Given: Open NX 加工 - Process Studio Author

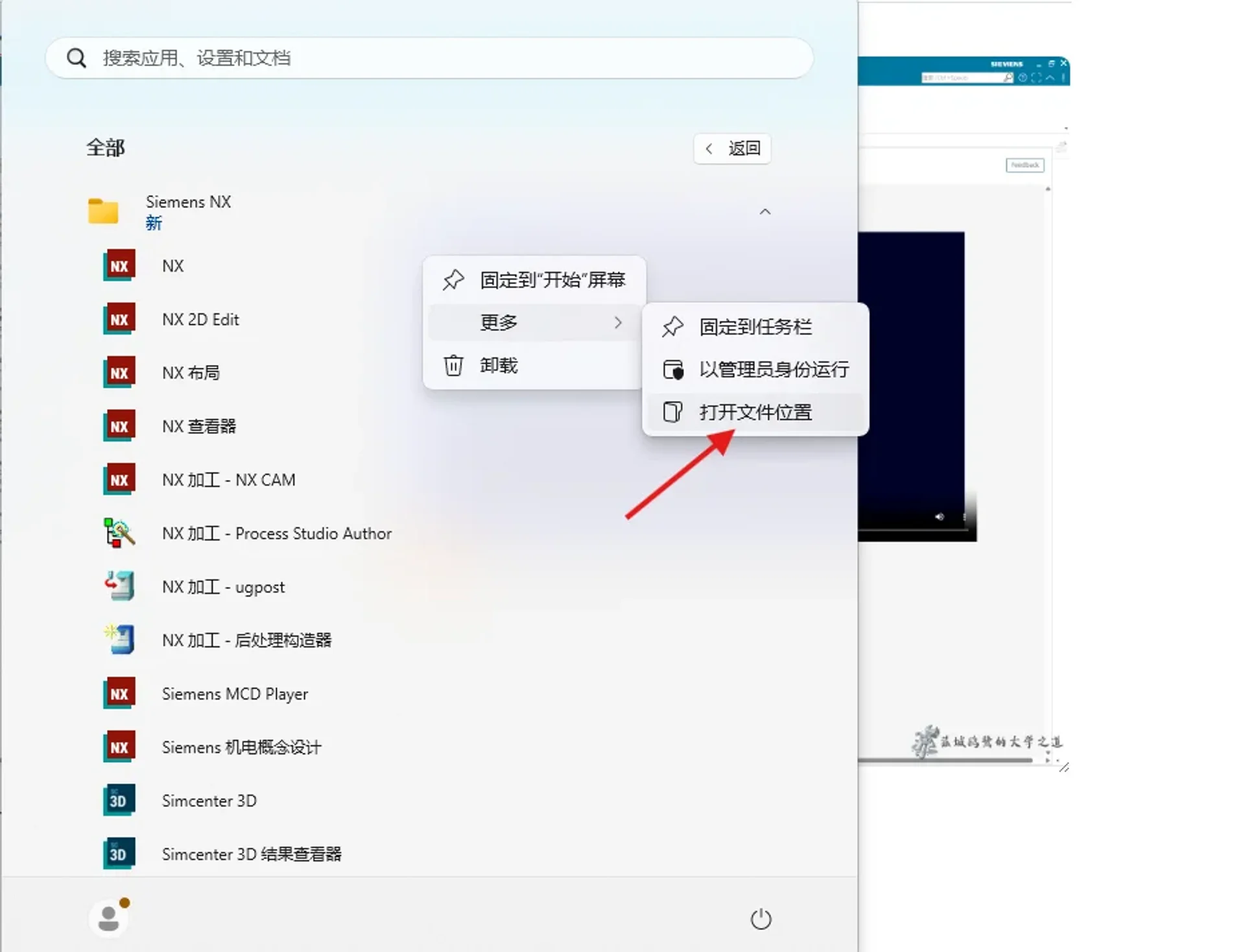Looking at the screenshot, I should click(x=276, y=533).
